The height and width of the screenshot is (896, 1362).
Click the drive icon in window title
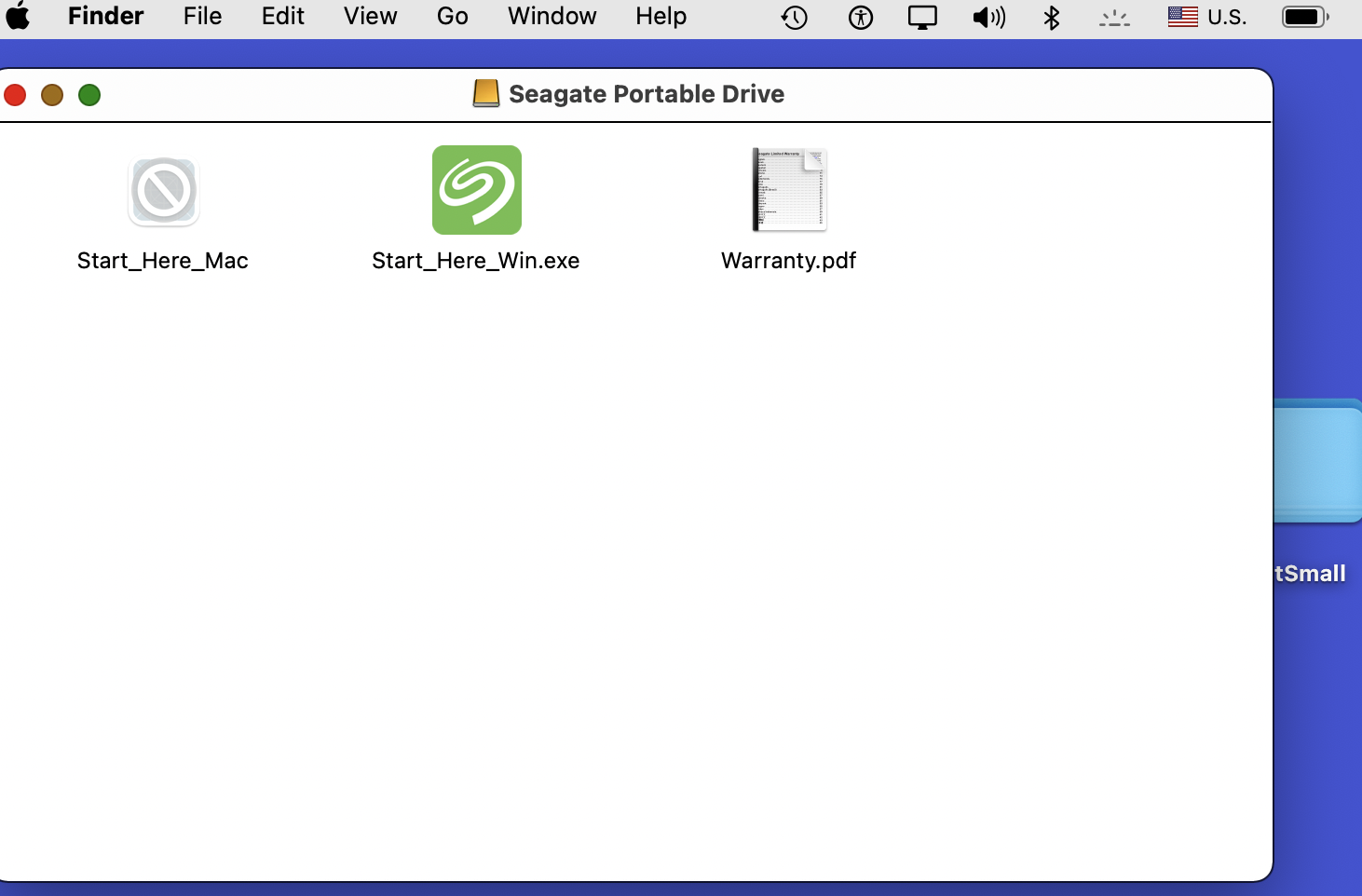coord(486,93)
